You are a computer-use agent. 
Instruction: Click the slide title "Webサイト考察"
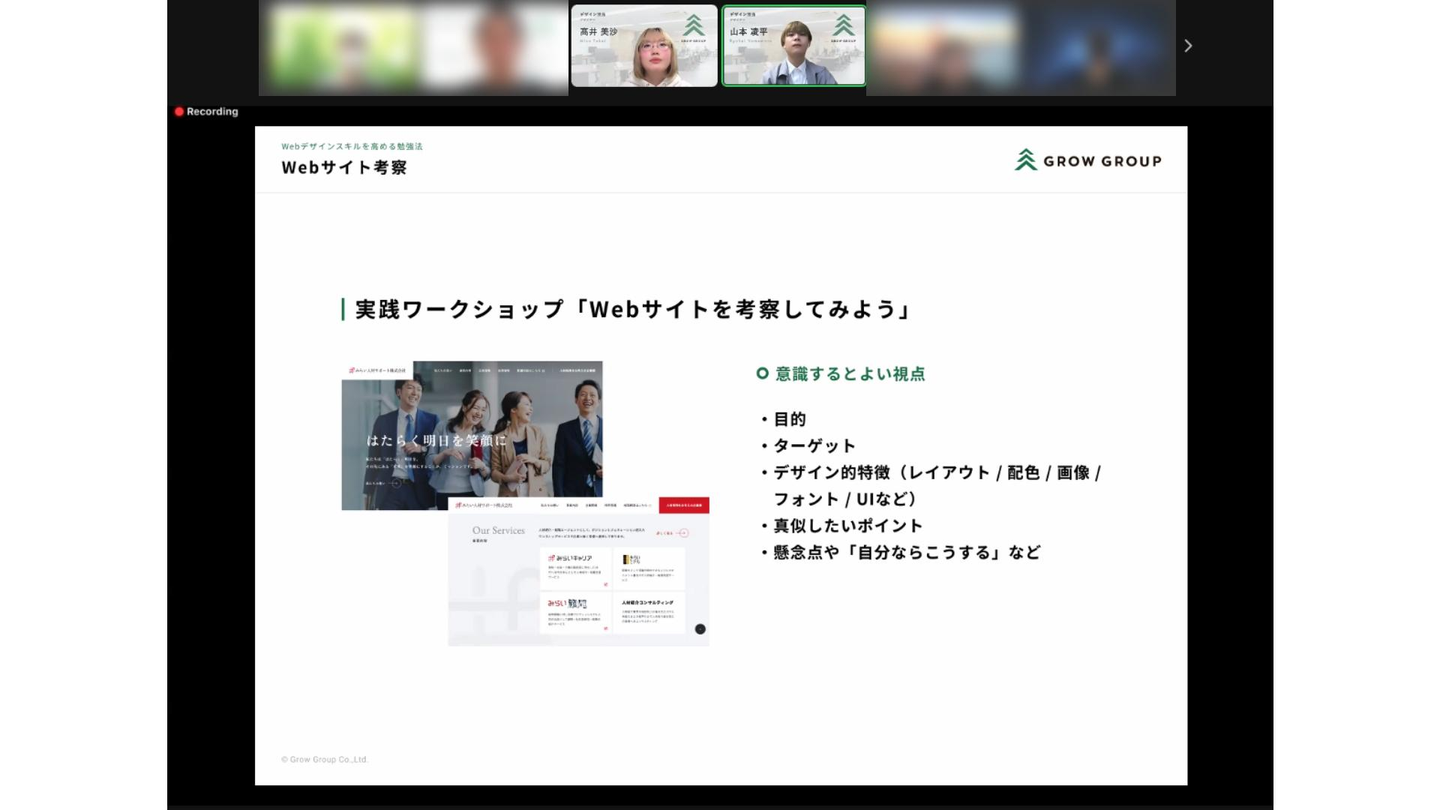point(344,167)
